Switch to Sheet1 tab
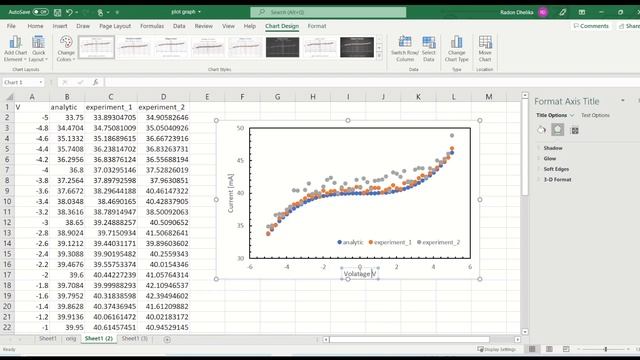This screenshot has width=640, height=360. 48,339
